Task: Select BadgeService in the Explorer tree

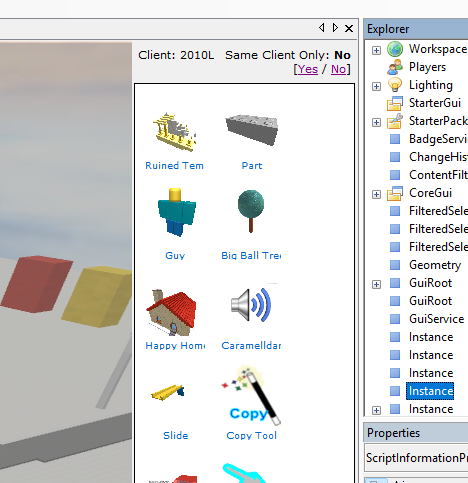Action: pos(438,139)
